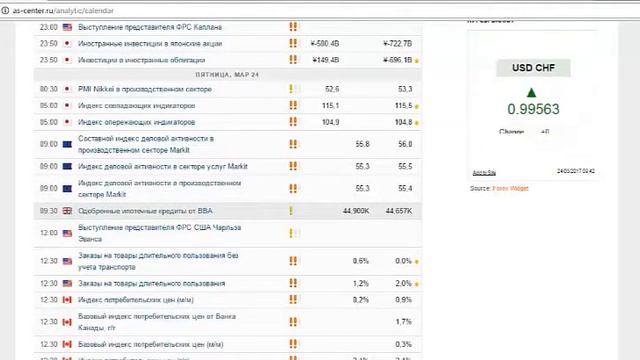This screenshot has height=360, width=640.
Task: Click the as-center.ru address bar URL
Action: coord(63,11)
